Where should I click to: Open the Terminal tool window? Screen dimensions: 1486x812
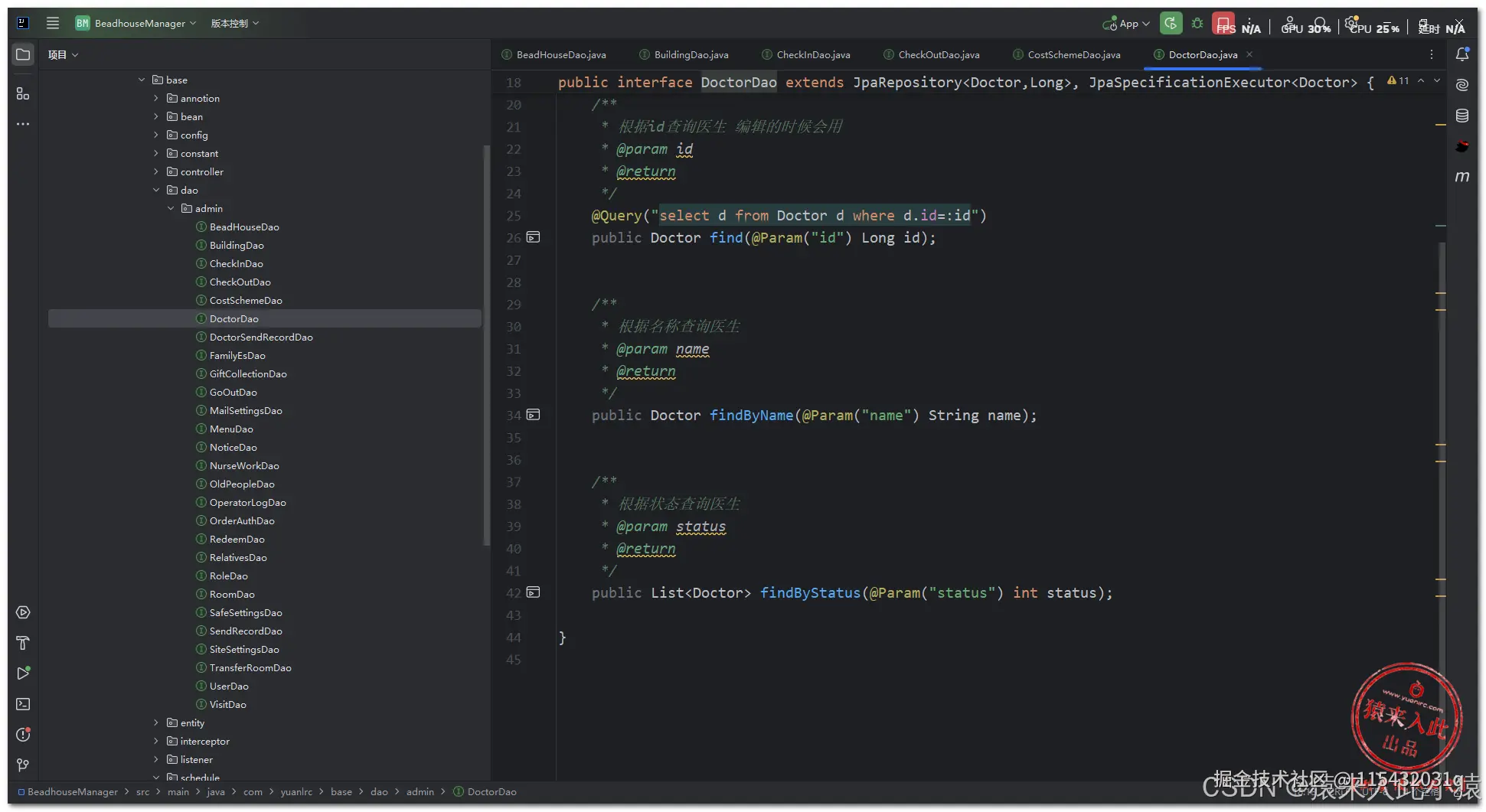pyautogui.click(x=23, y=704)
